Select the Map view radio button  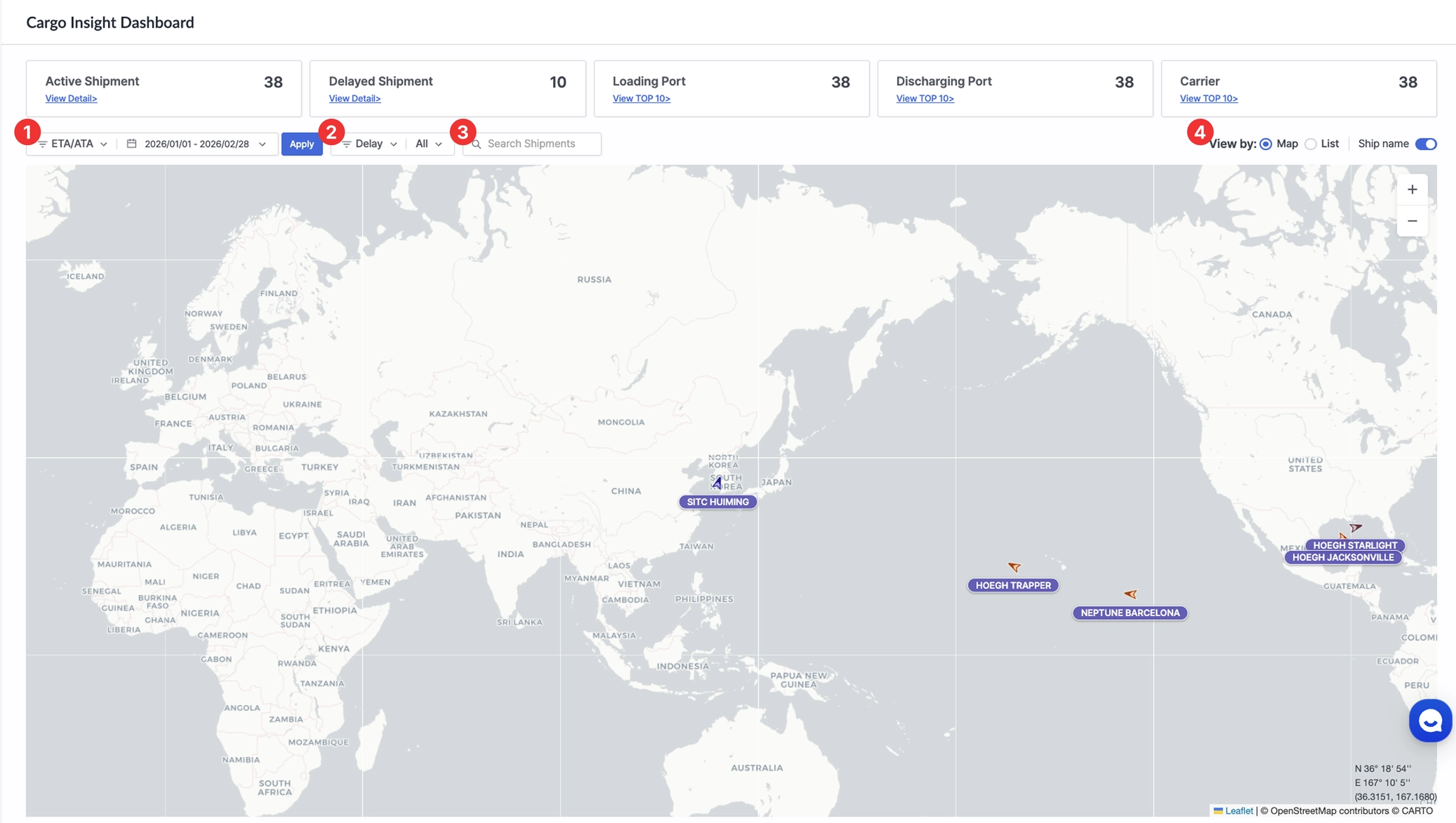pos(1265,144)
